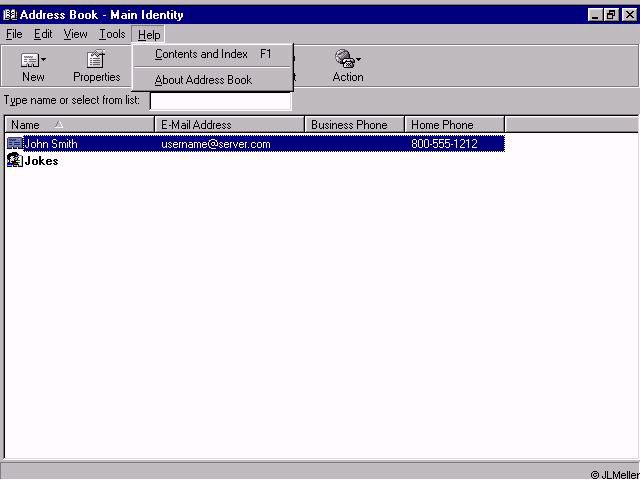Open the Edit menu
This screenshot has width=640, height=480.
[x=43, y=34]
